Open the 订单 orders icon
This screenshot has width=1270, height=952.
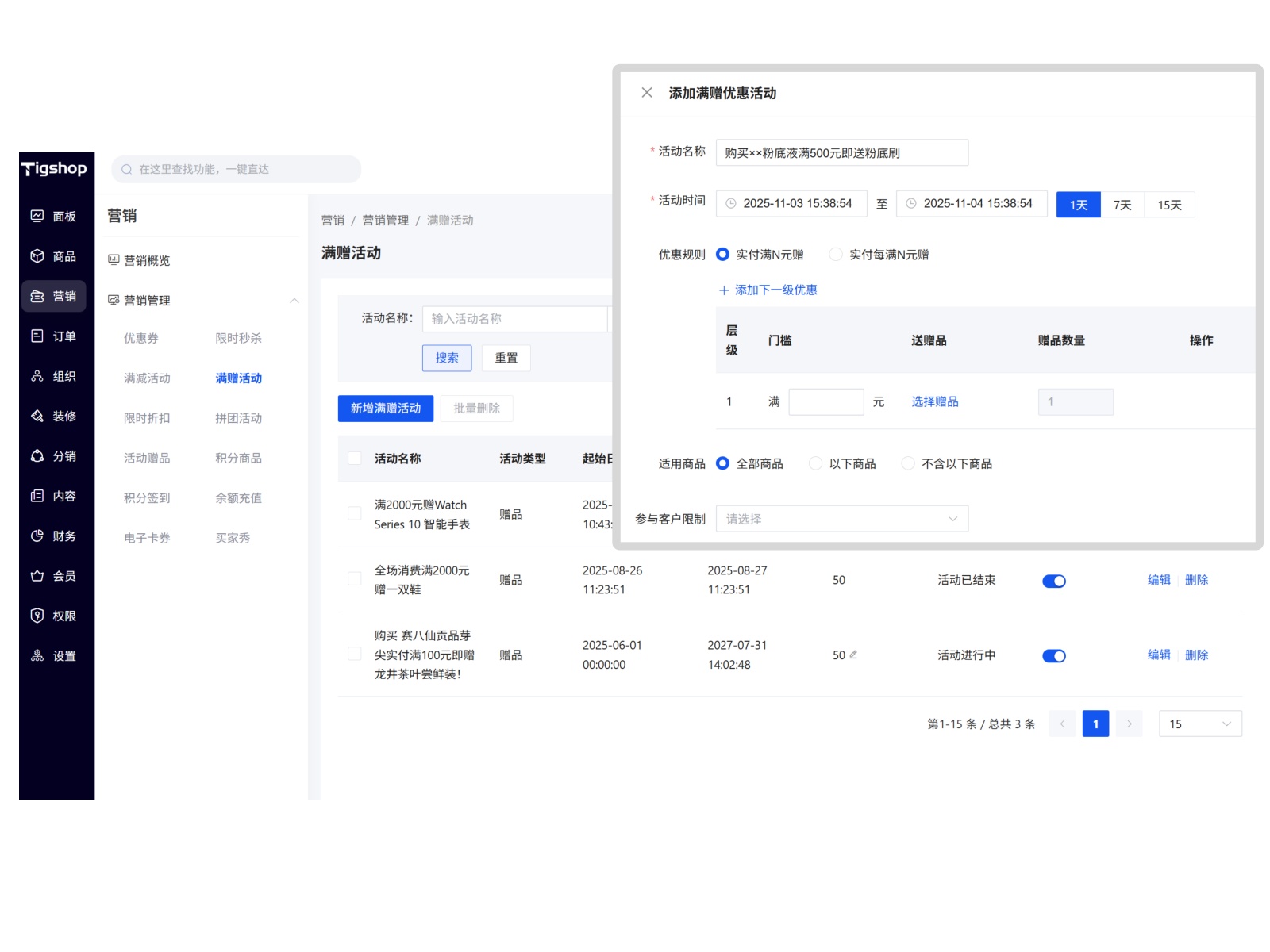(37, 336)
